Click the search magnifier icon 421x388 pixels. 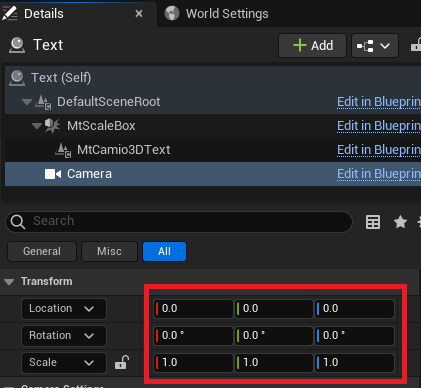click(17, 221)
